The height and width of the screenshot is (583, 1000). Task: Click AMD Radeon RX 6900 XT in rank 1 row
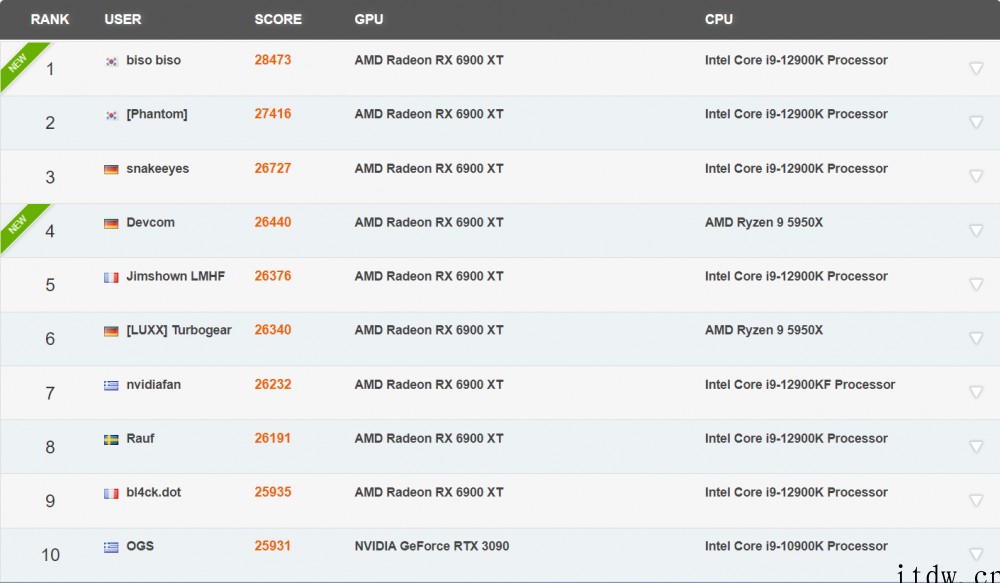click(x=429, y=60)
